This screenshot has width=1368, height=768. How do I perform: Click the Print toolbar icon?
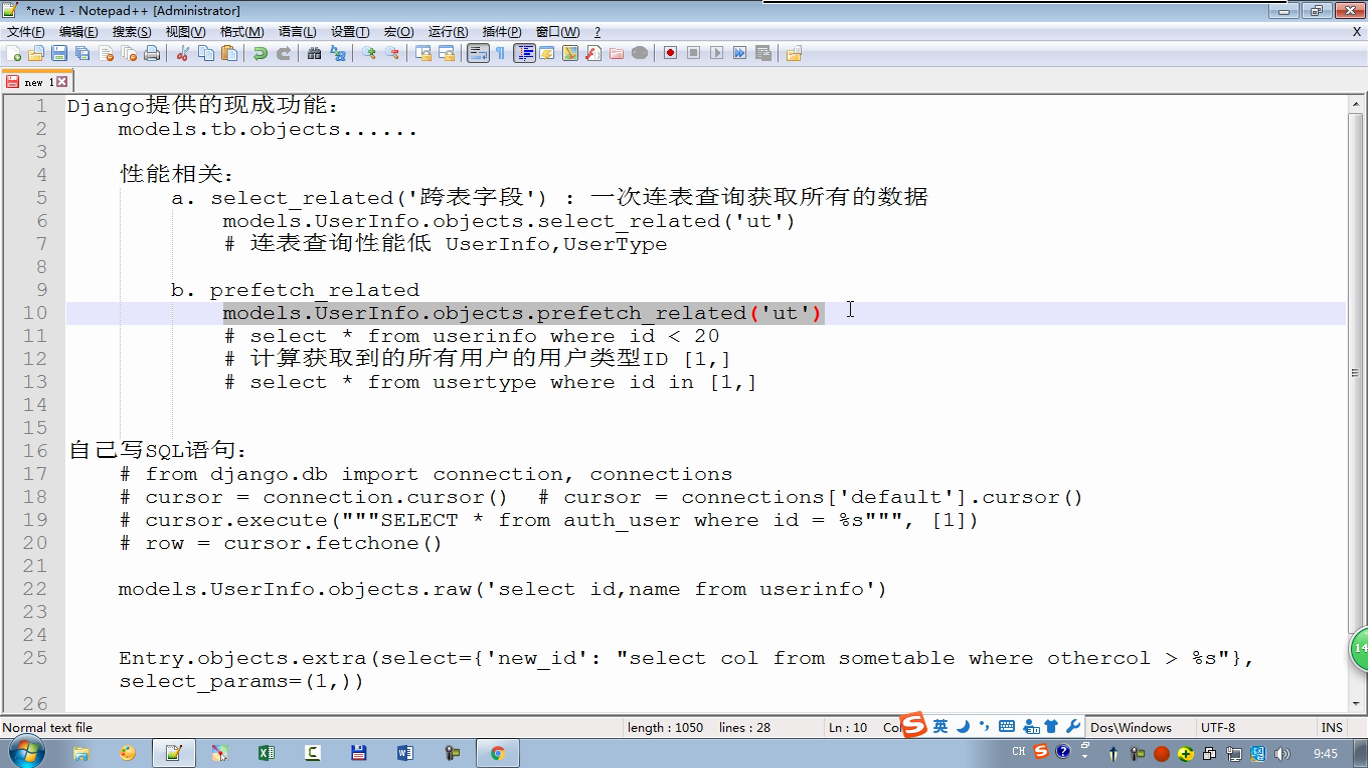pos(152,53)
